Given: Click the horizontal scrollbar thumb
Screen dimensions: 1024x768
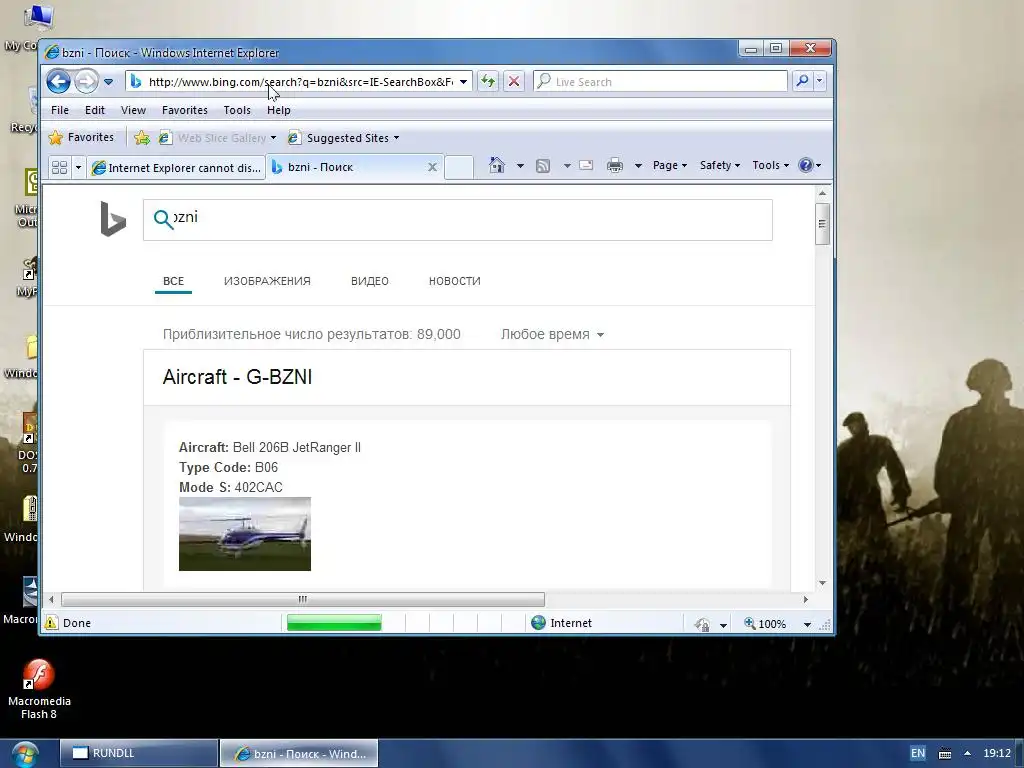Looking at the screenshot, I should [303, 599].
